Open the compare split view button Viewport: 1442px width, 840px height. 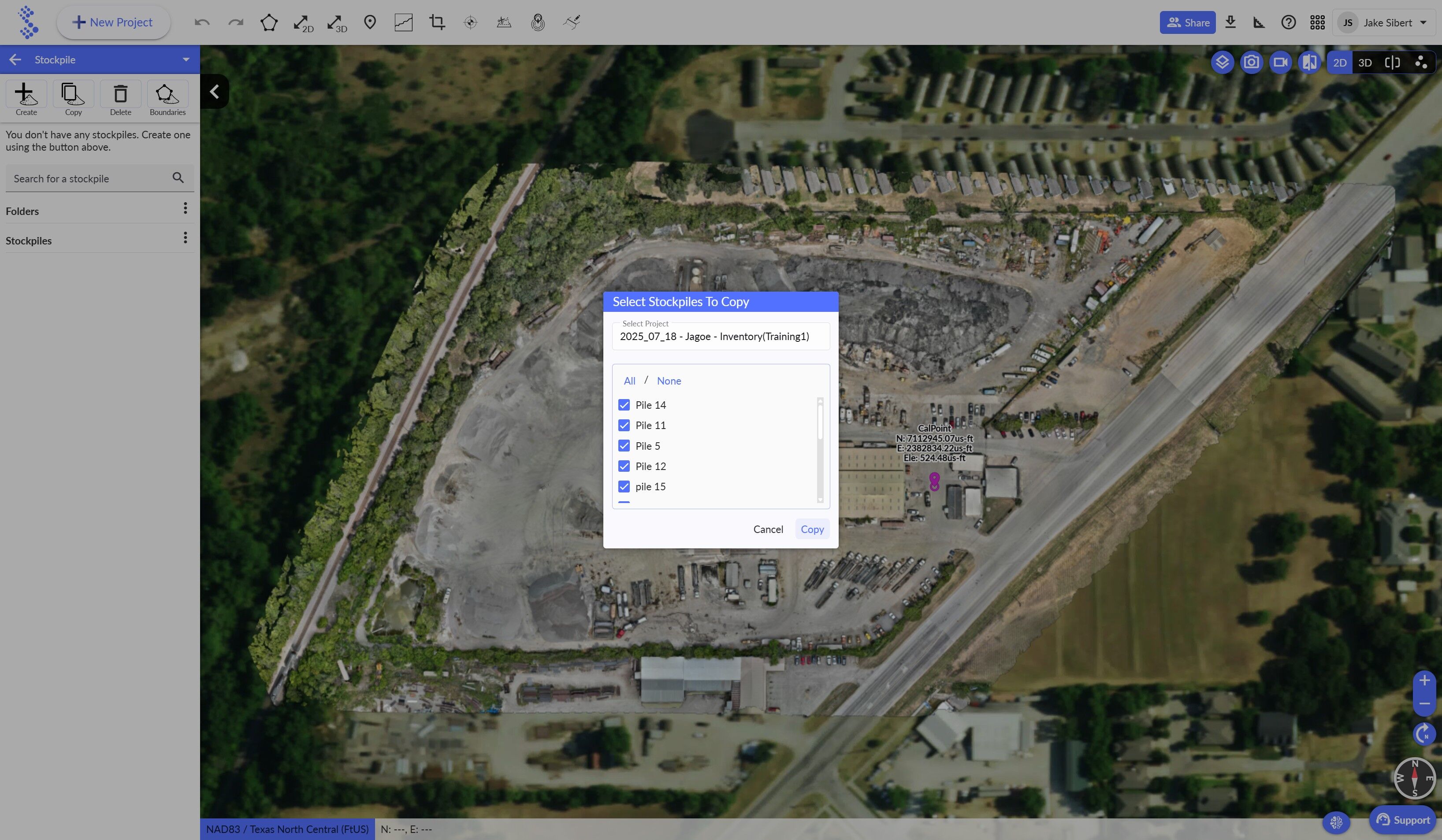click(x=1310, y=62)
